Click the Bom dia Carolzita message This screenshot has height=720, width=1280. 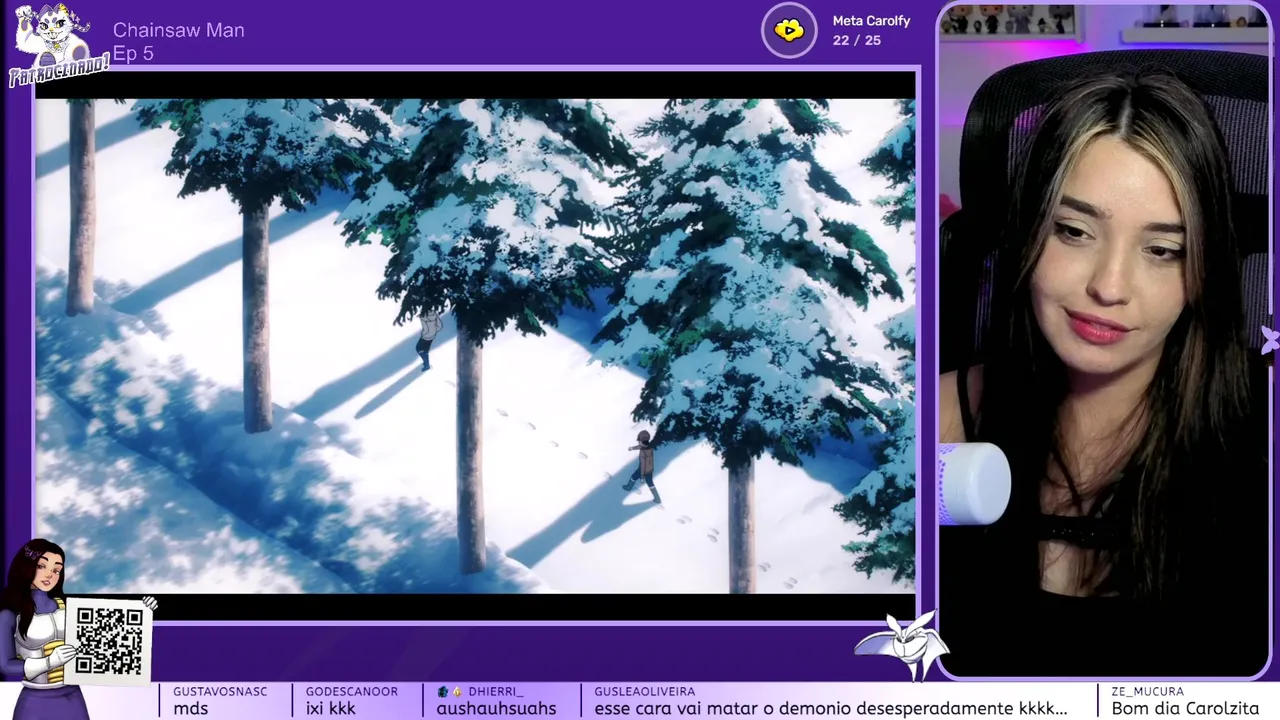(x=1185, y=708)
